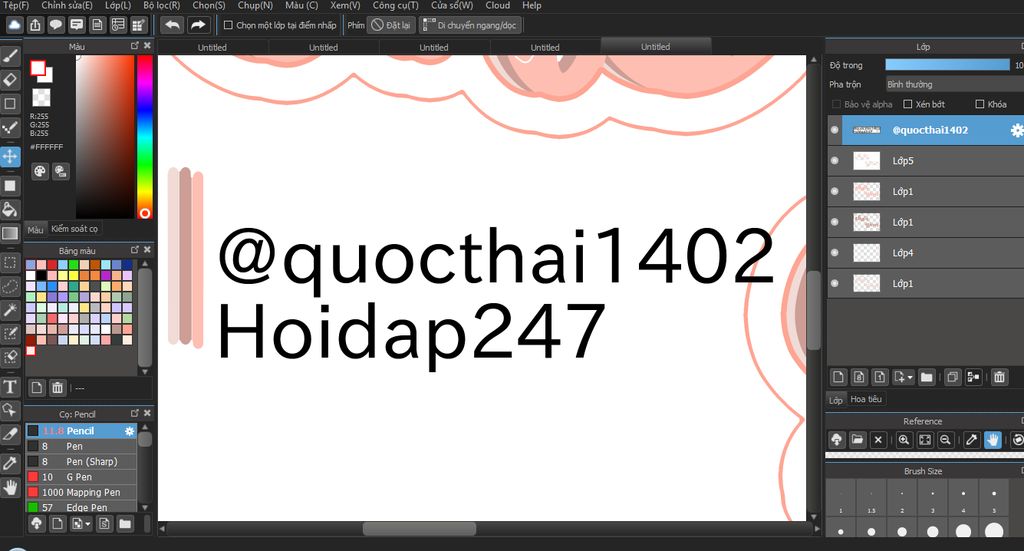Pick the Move tool
1024x551 pixels.
tap(10, 157)
